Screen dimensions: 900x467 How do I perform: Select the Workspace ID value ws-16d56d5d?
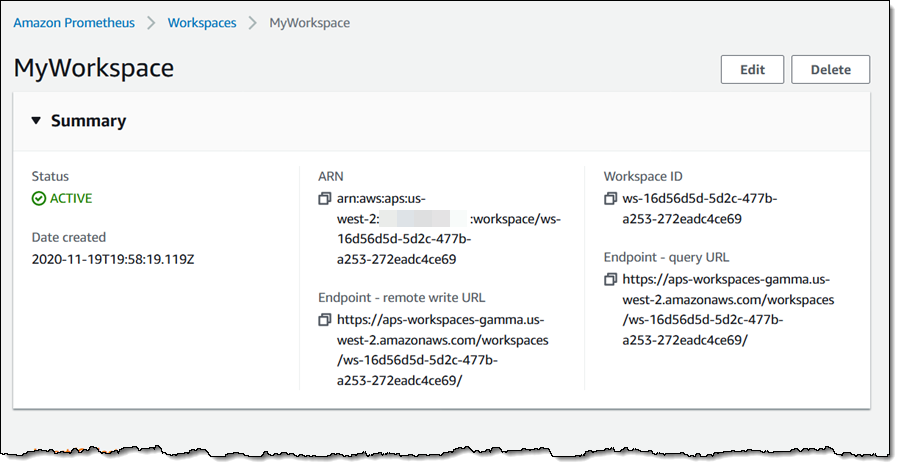pyautogui.click(x=700, y=208)
